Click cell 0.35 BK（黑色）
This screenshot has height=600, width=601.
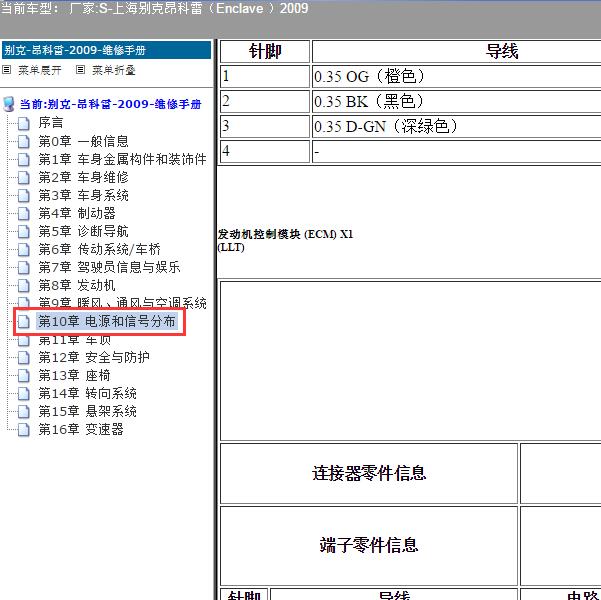click(x=456, y=101)
